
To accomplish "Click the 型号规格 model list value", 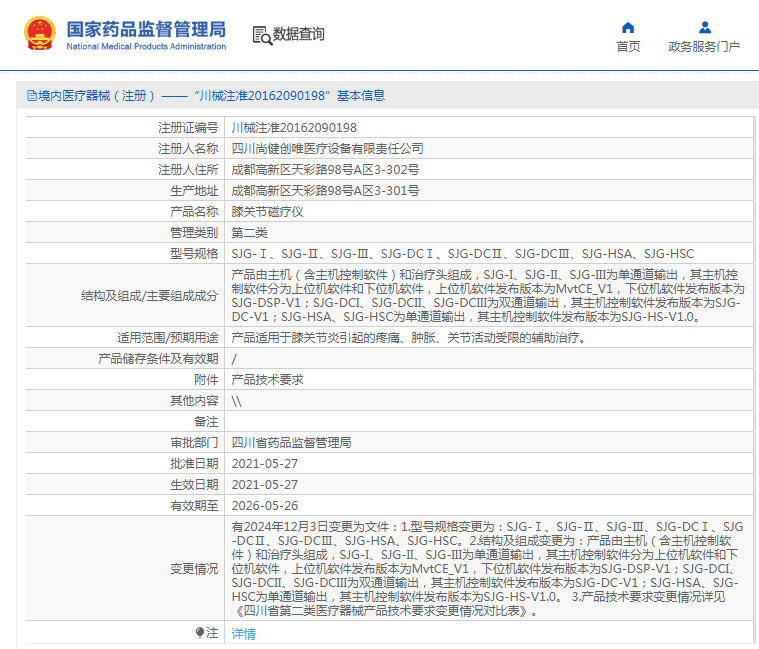I will click(x=463, y=254).
